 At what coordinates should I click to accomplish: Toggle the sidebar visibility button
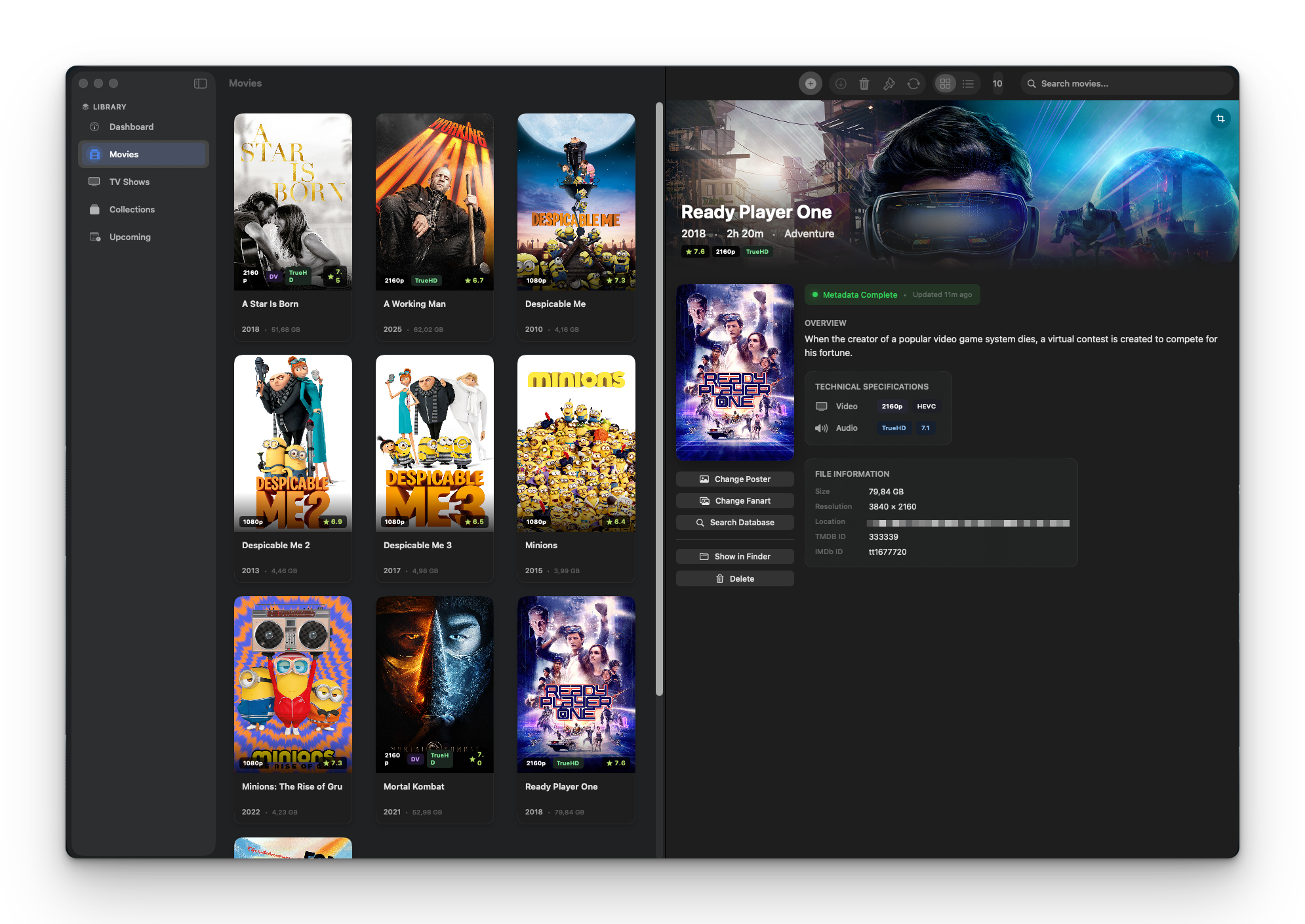click(200, 83)
